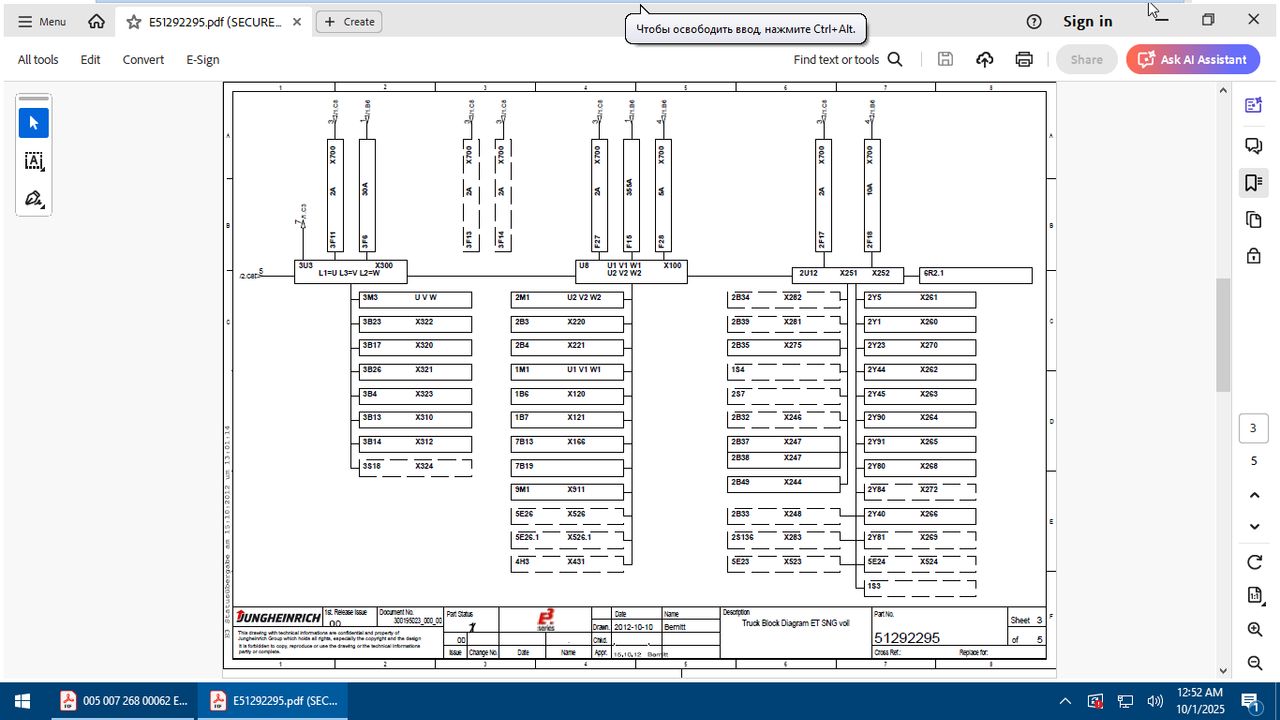Open the Convert menu item
1280x720 pixels.
pos(143,59)
